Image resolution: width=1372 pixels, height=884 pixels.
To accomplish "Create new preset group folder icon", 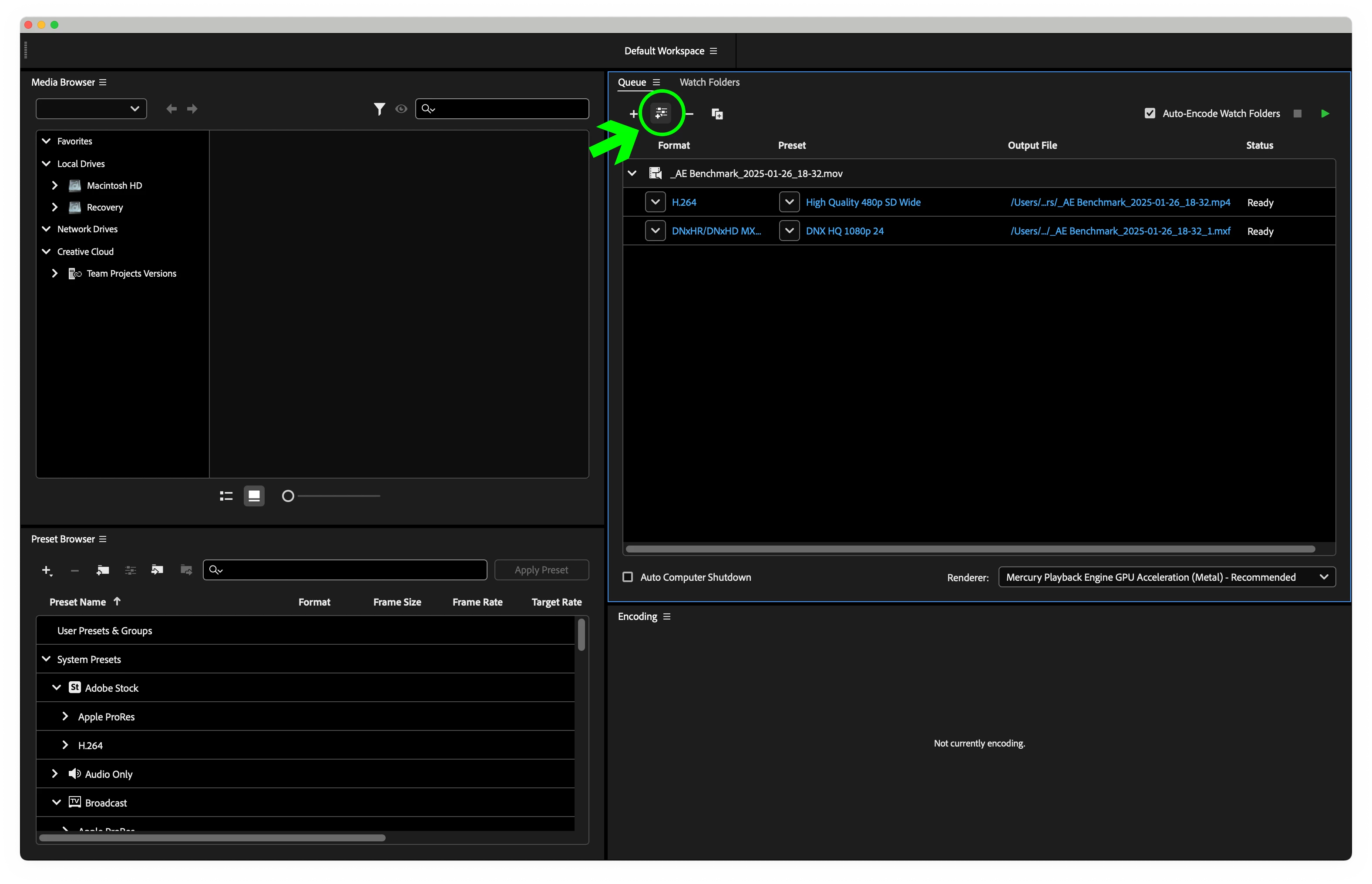I will tap(103, 570).
